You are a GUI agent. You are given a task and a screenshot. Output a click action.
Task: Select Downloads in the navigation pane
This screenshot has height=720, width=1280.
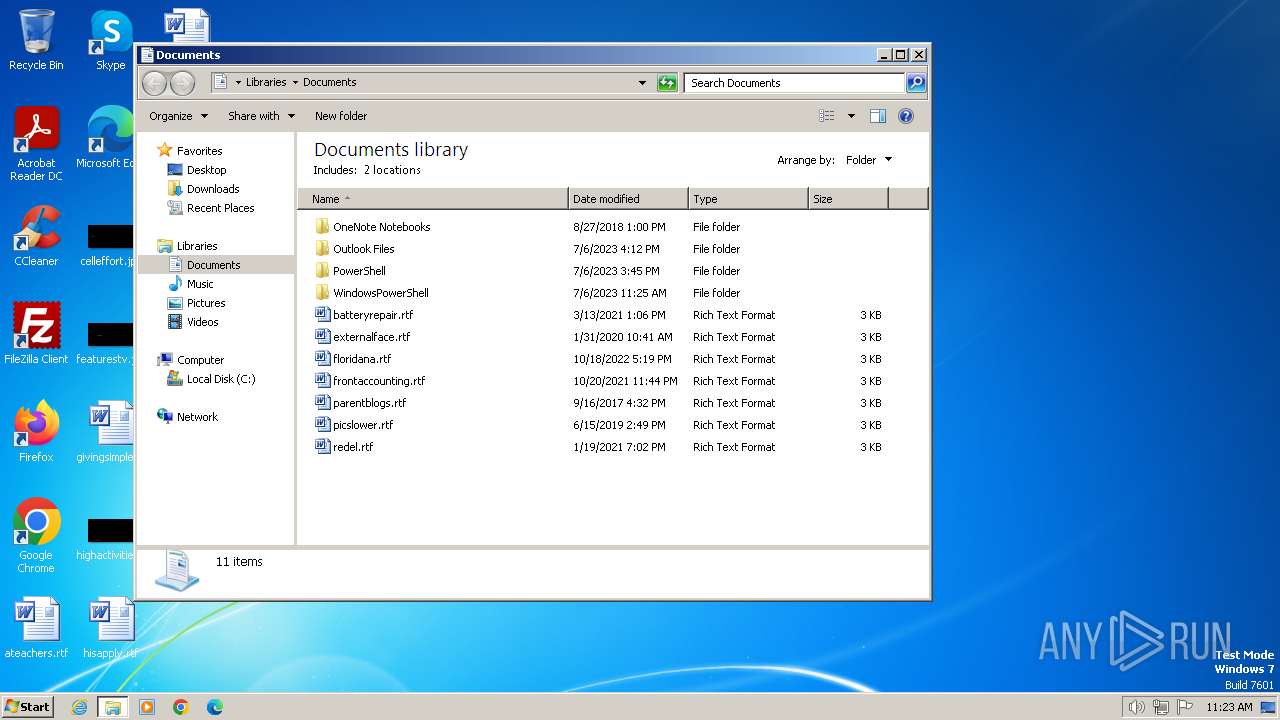click(x=213, y=189)
